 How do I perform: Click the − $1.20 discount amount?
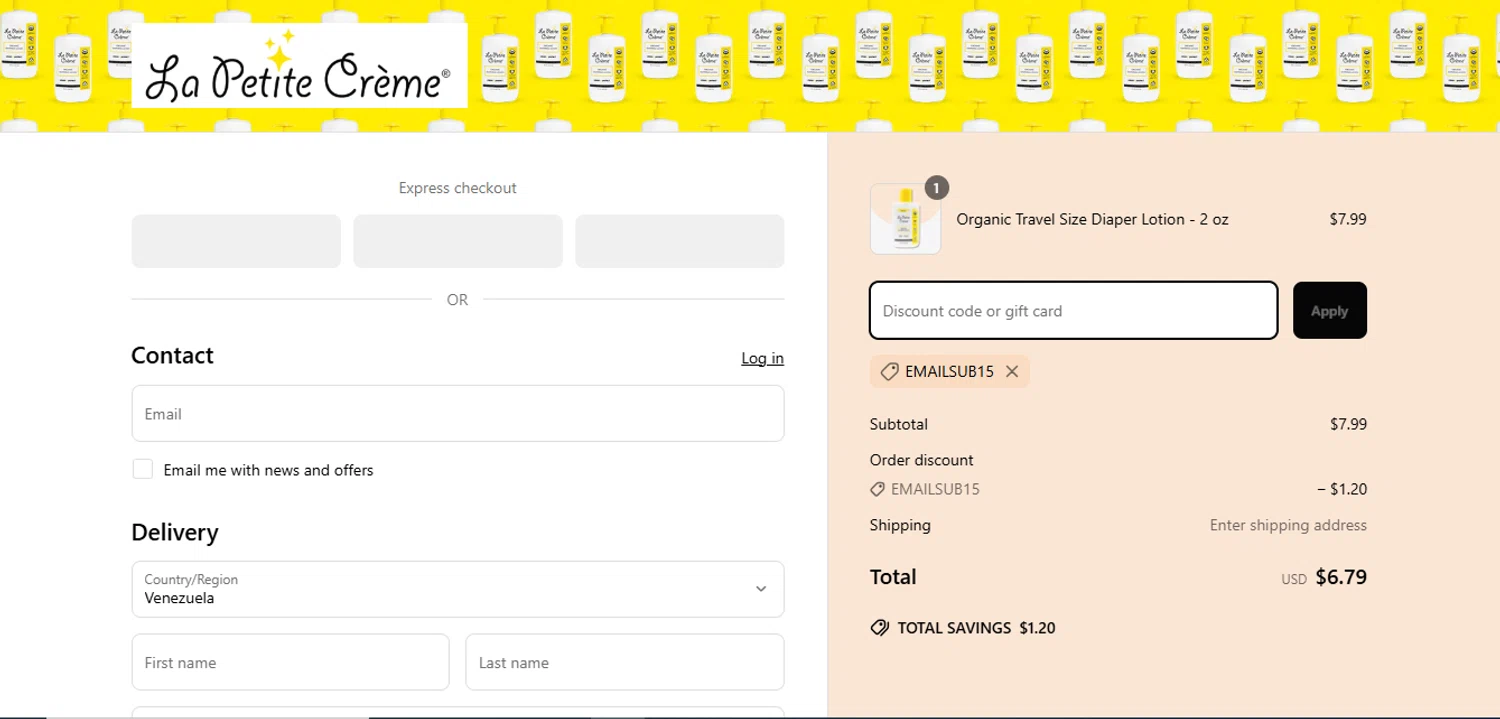point(1342,489)
